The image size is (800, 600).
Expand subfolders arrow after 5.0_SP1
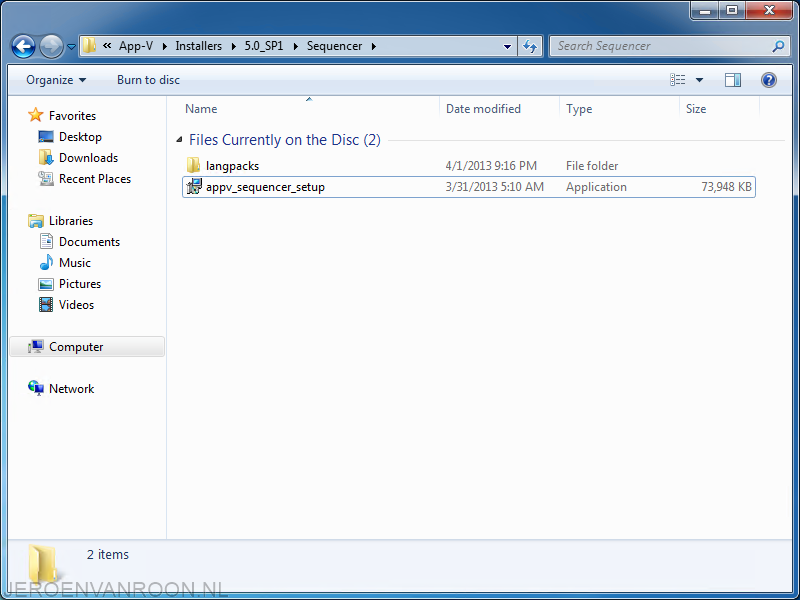click(x=295, y=46)
